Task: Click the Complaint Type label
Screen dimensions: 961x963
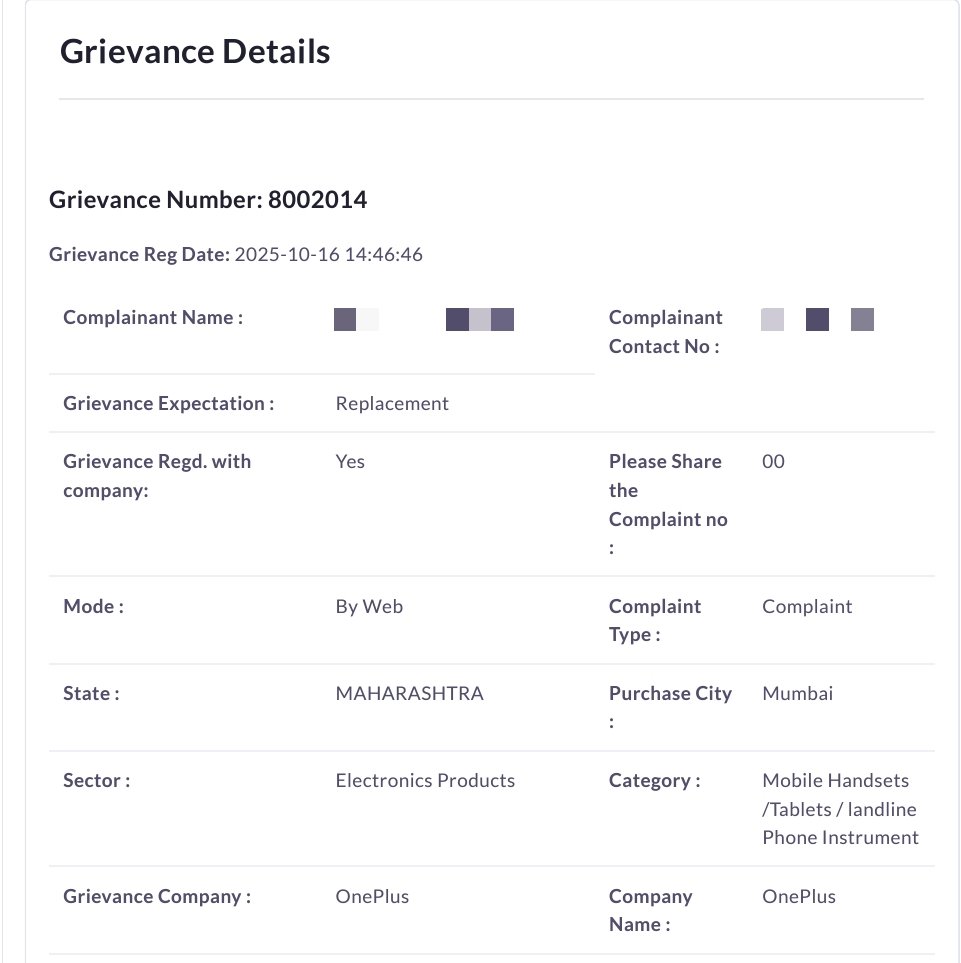Action: point(654,620)
